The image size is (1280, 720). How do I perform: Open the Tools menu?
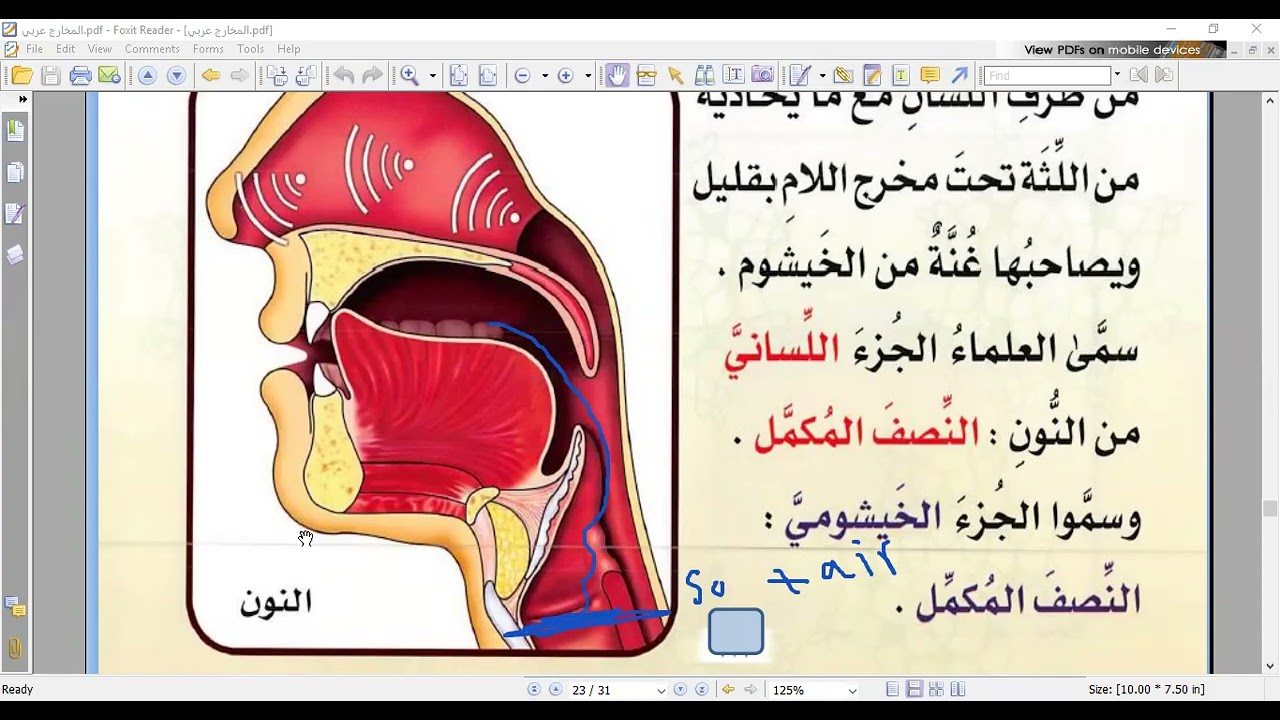(251, 49)
